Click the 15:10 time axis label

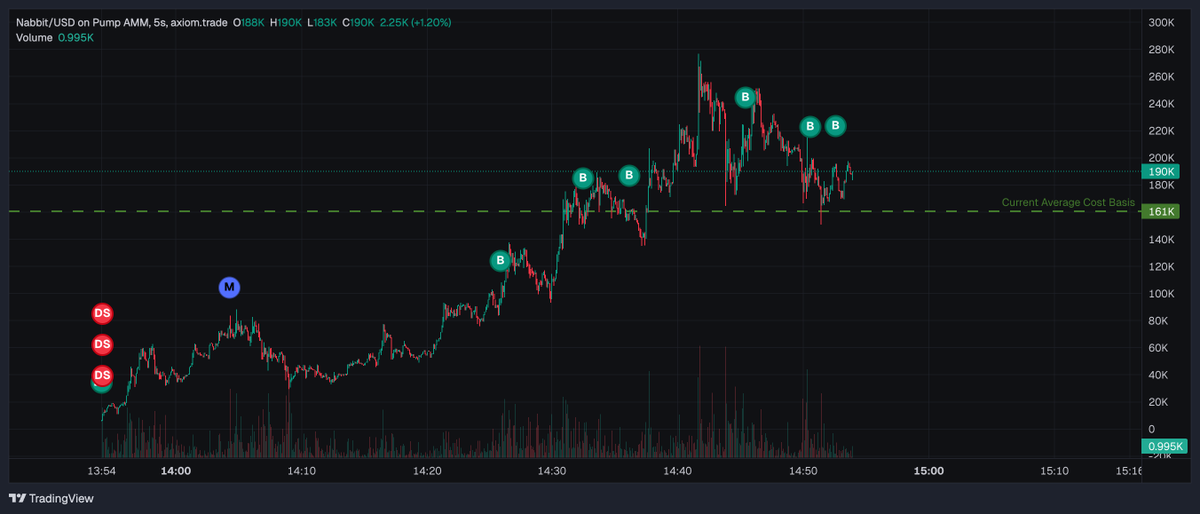[1055, 470]
